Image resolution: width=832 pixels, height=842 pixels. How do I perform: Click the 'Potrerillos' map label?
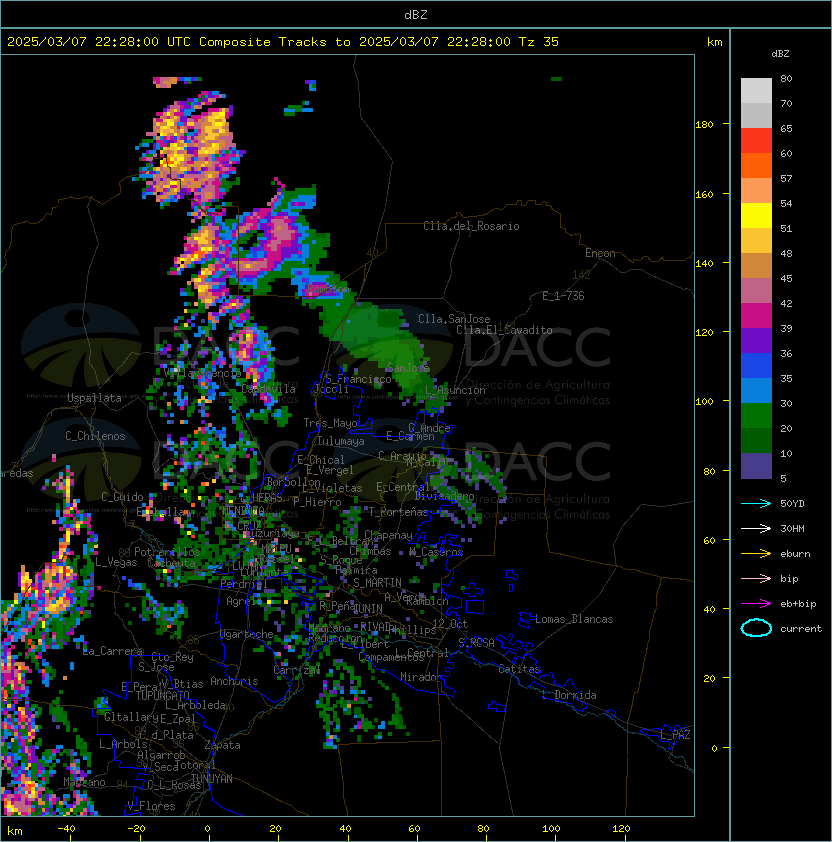click(x=167, y=552)
